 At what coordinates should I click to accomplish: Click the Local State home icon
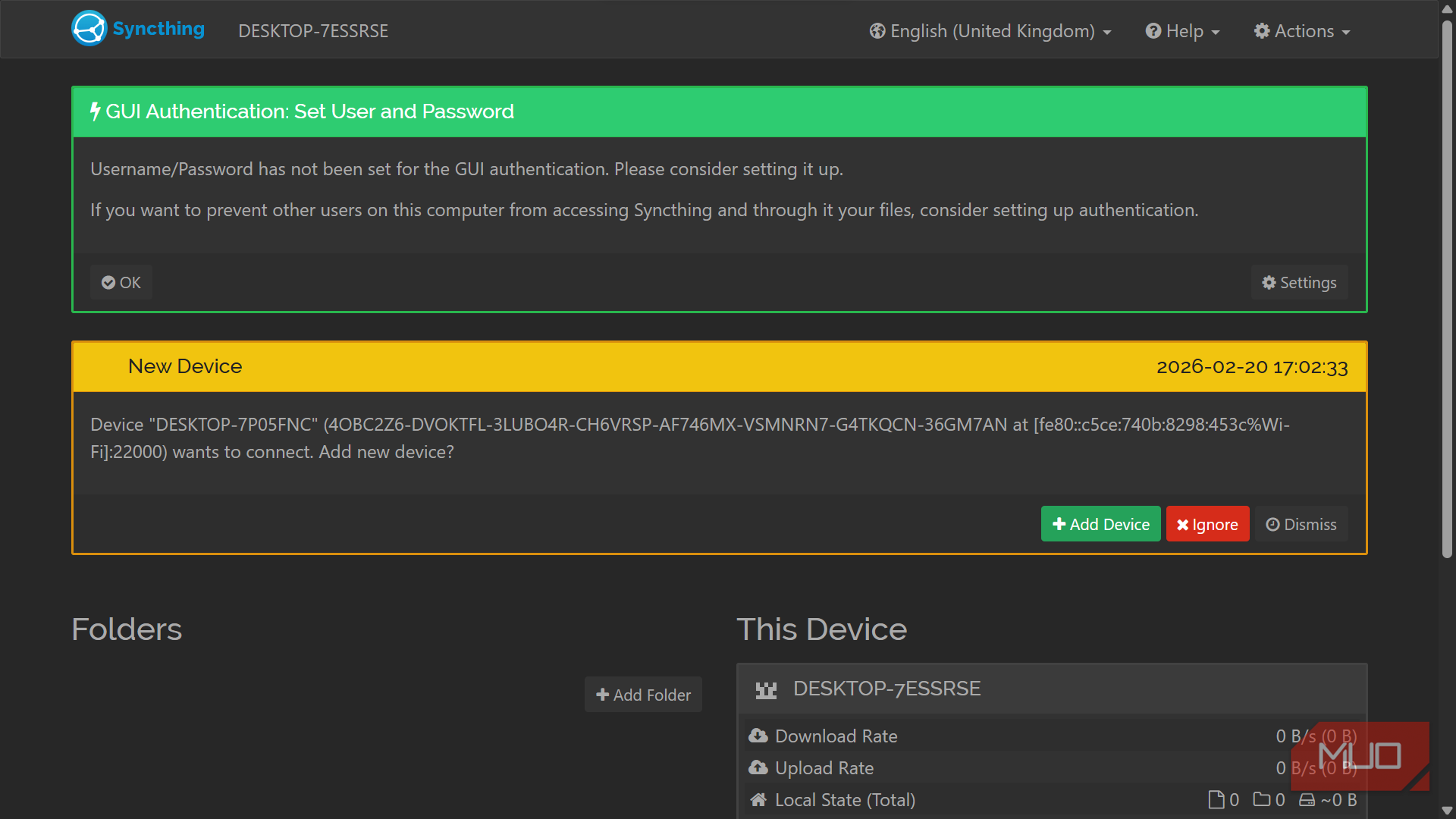(x=758, y=799)
